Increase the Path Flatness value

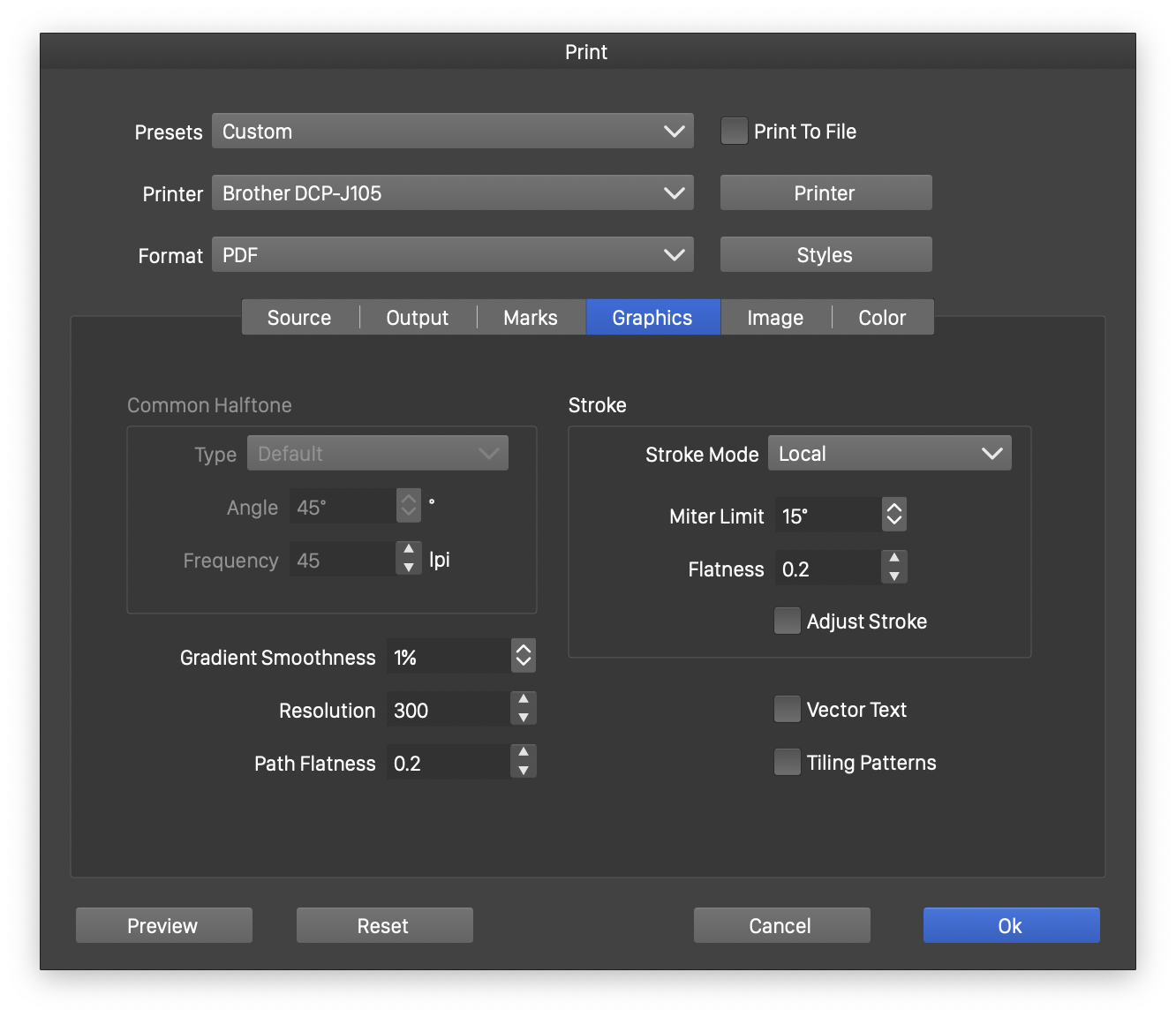(524, 752)
